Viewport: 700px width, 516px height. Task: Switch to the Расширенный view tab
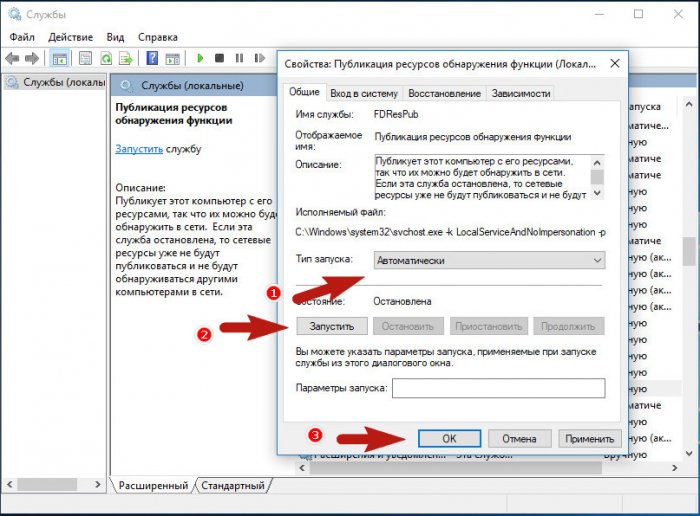(x=153, y=486)
